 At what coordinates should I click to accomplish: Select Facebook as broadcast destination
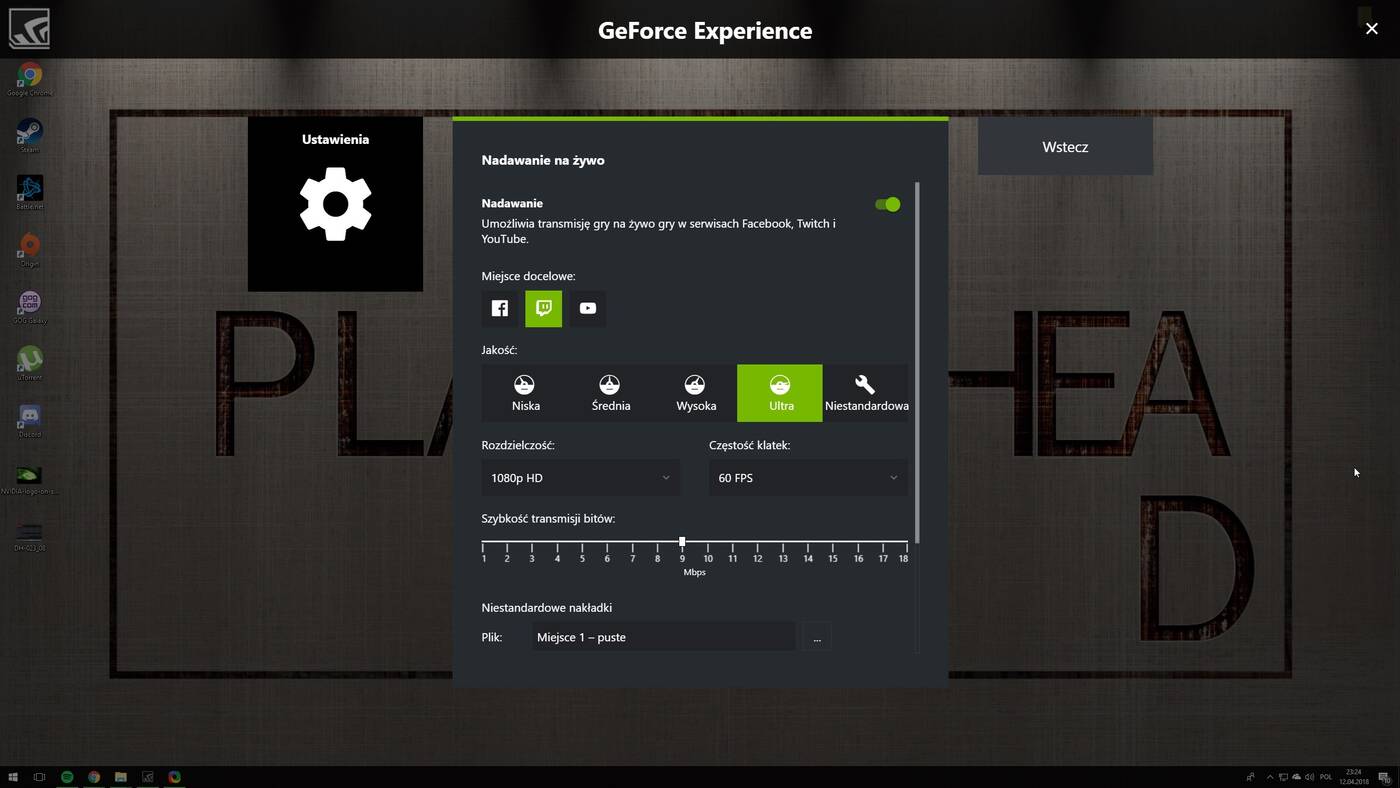point(500,308)
